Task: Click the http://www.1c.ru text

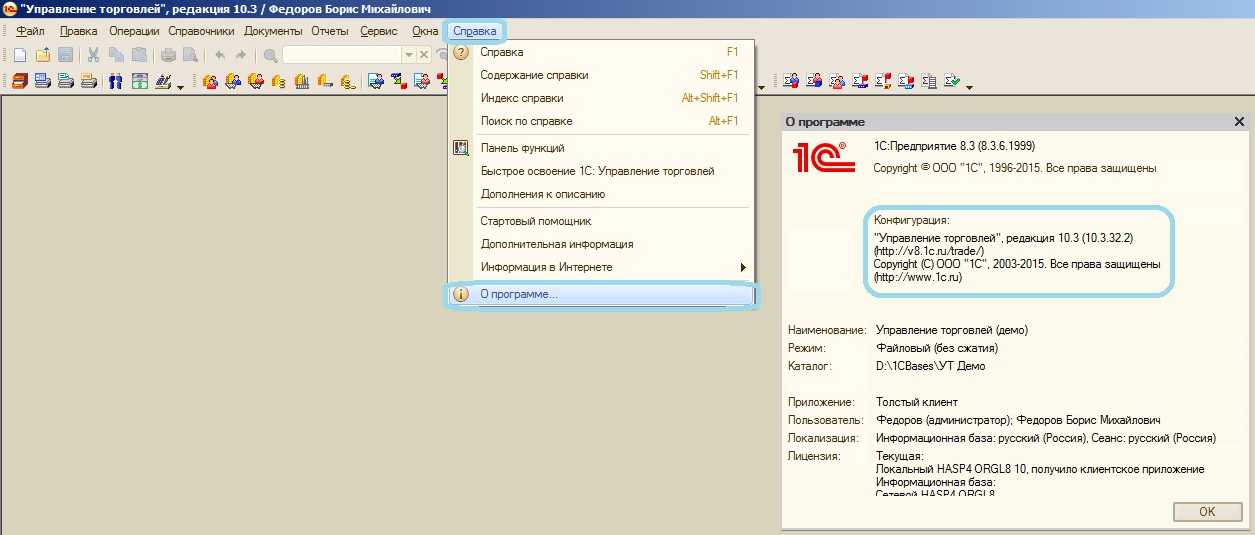Action: coord(918,277)
